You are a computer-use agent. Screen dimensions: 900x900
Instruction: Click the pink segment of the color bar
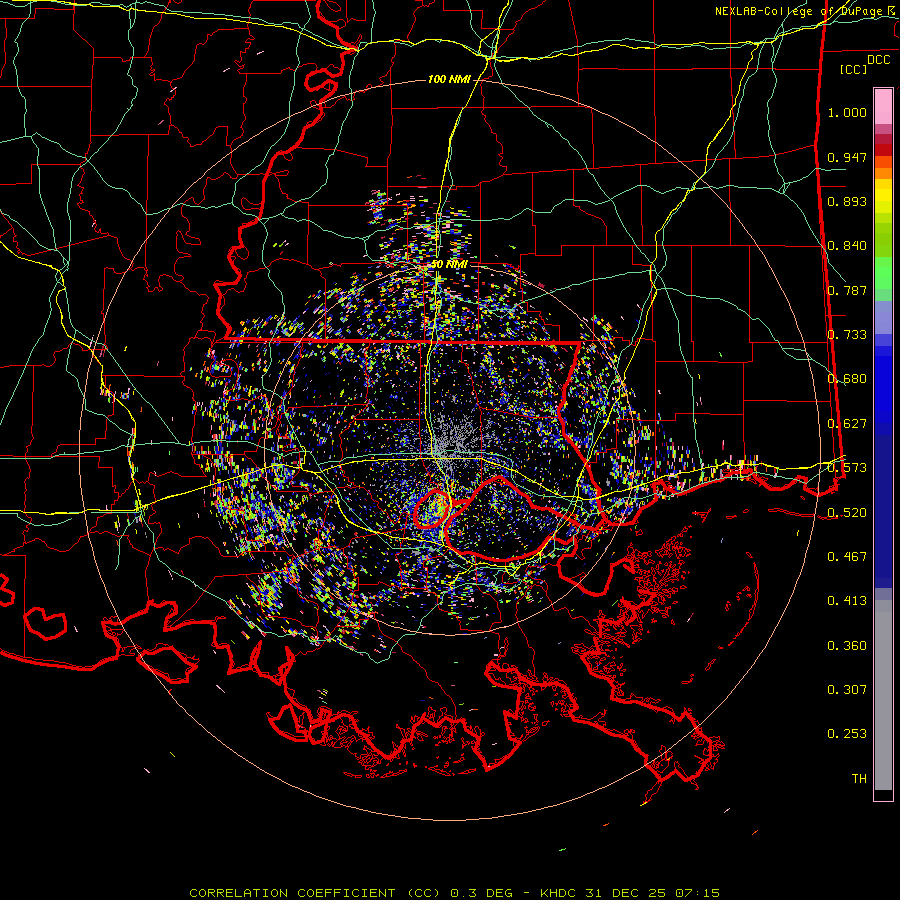click(x=883, y=107)
